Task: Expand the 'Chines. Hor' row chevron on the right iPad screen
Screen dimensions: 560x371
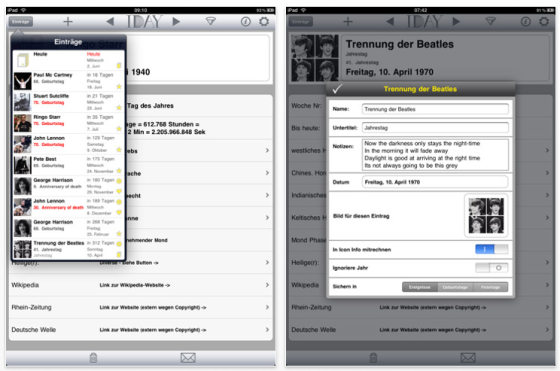Action: [547, 173]
